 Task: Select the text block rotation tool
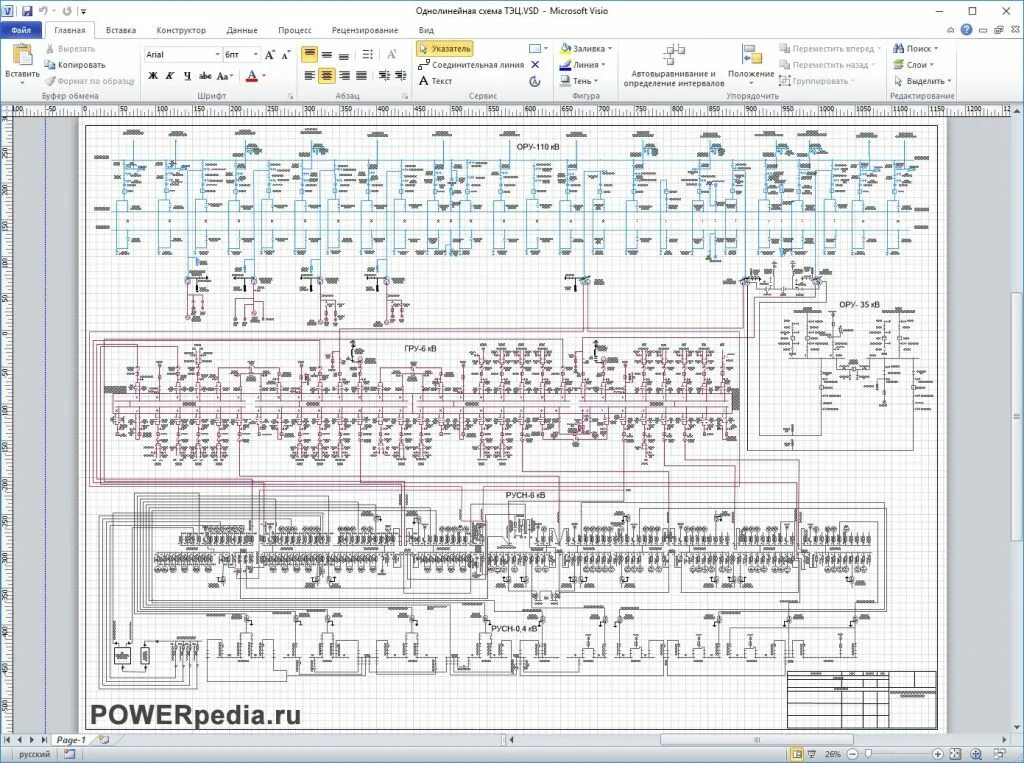pos(535,81)
